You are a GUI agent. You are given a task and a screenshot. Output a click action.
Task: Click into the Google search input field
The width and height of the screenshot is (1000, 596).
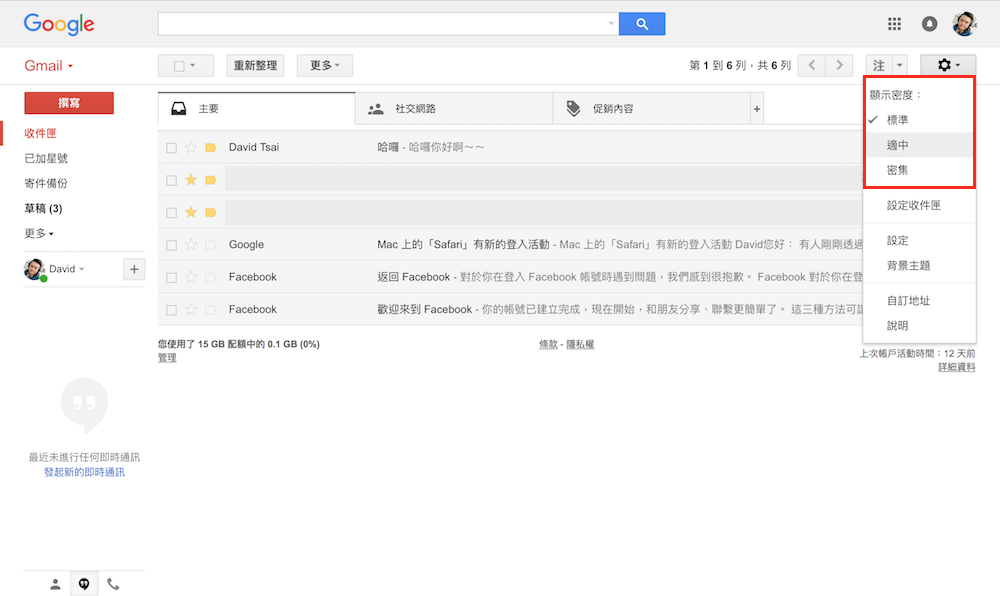click(385, 24)
